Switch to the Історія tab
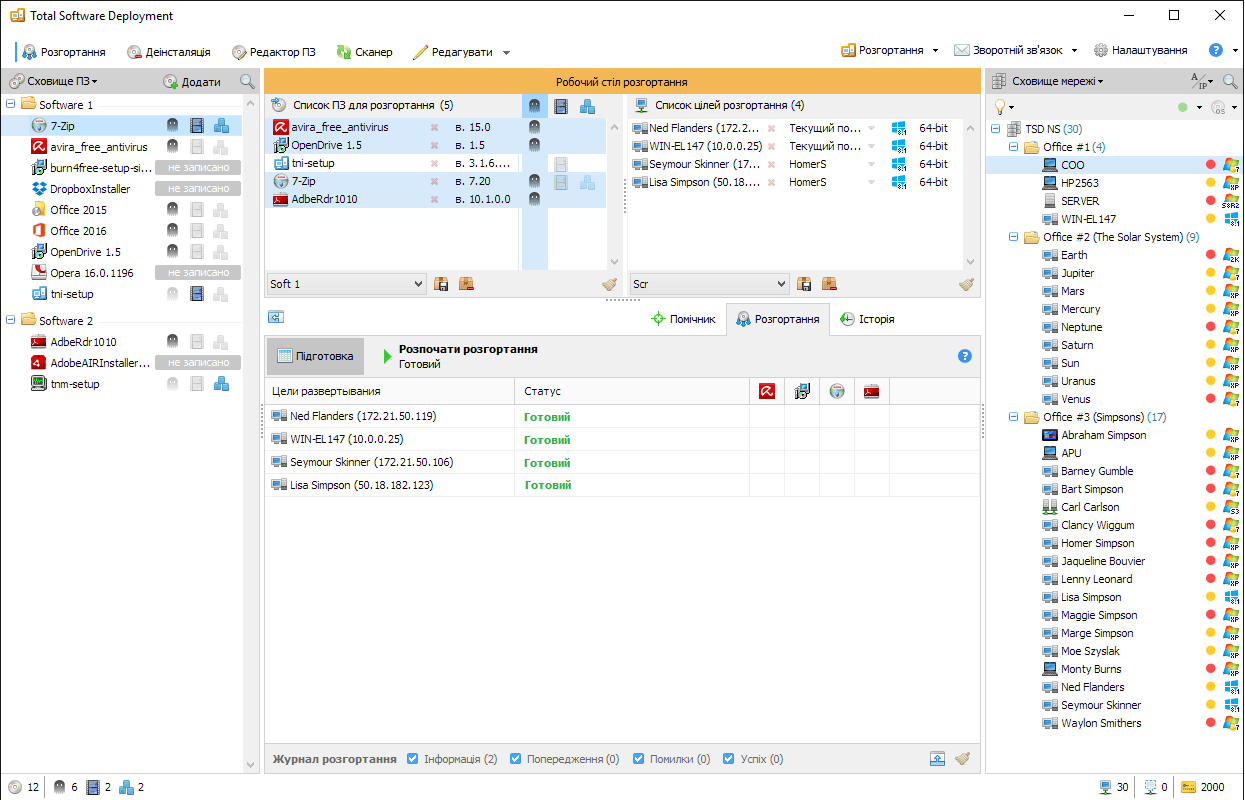This screenshot has width=1245, height=800. click(x=866, y=319)
